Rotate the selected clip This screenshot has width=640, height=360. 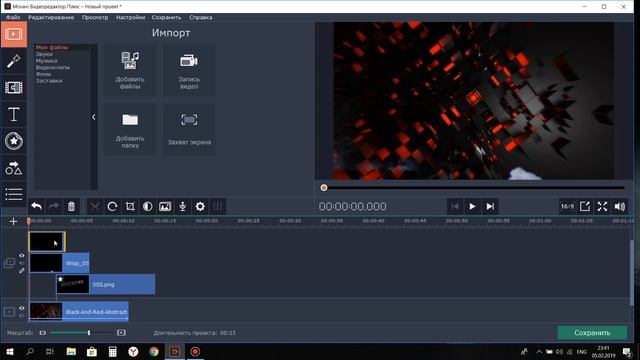(112, 207)
